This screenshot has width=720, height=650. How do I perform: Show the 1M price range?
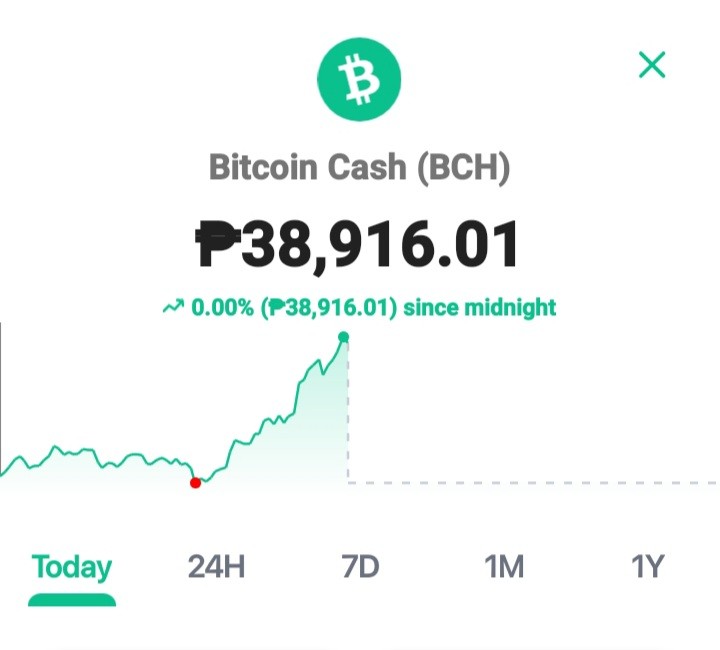504,566
